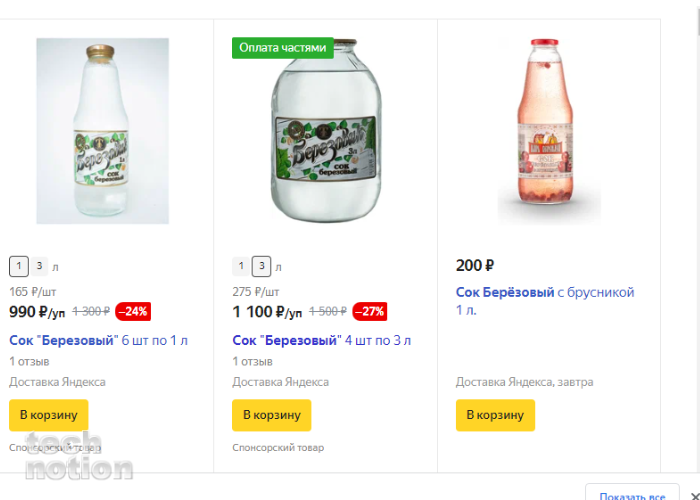
Task: Click the red −27% discount badge
Action: (x=370, y=311)
